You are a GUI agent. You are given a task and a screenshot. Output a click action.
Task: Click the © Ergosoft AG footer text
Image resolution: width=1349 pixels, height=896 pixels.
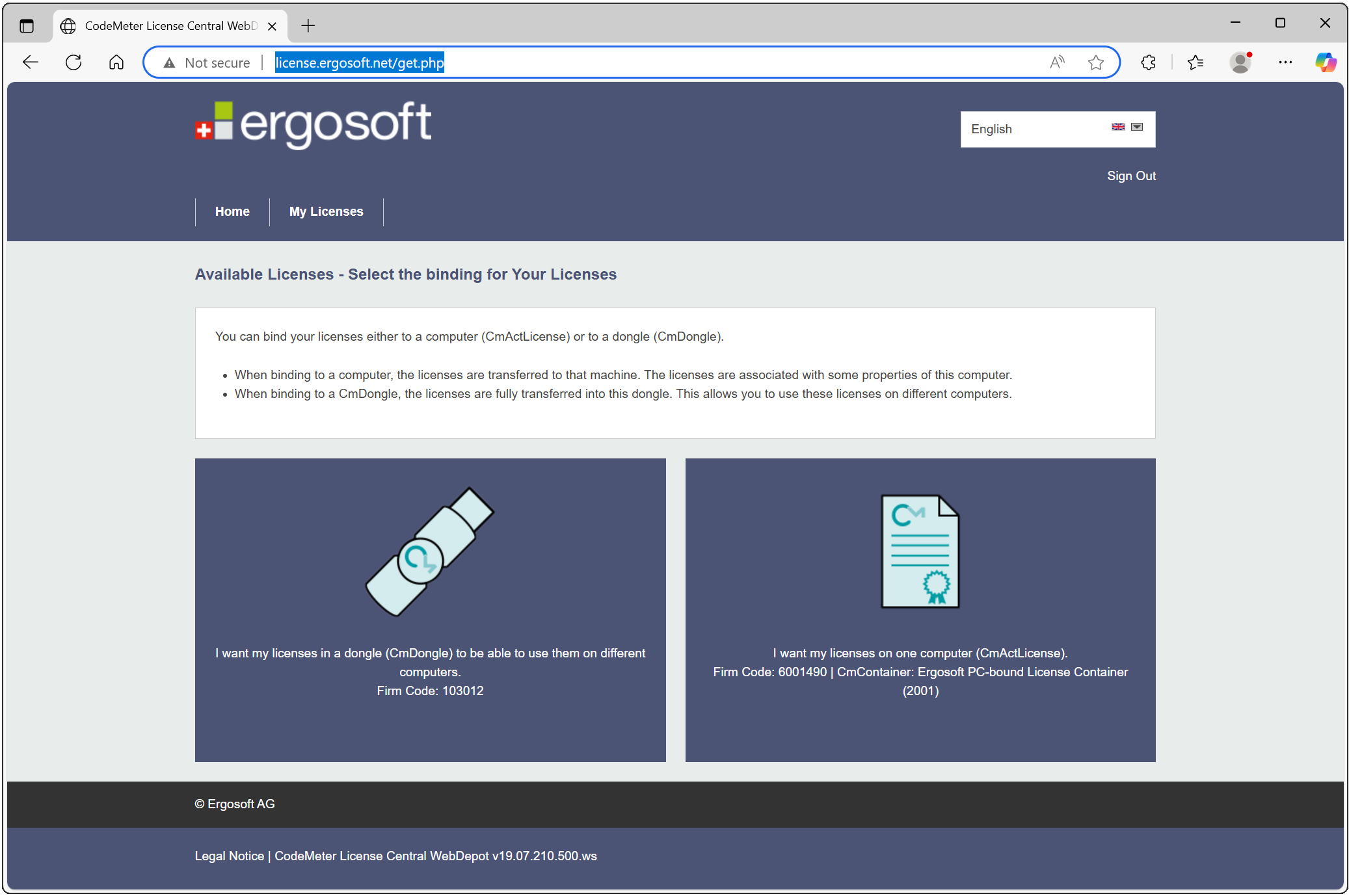click(x=235, y=804)
